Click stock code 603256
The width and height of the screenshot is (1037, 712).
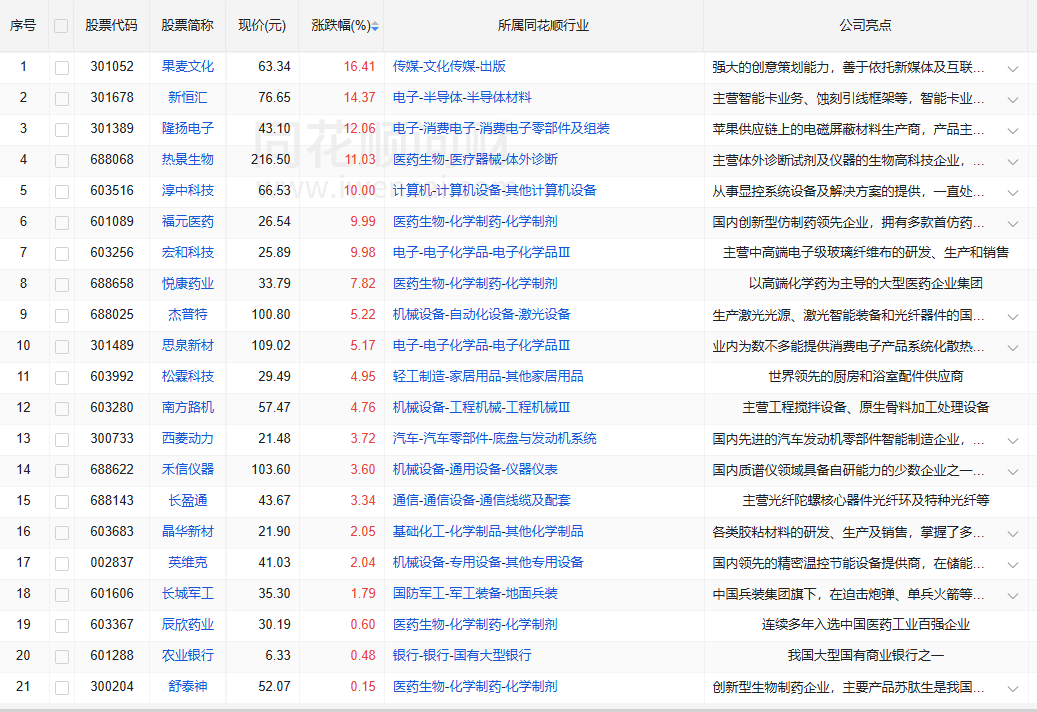tap(112, 253)
